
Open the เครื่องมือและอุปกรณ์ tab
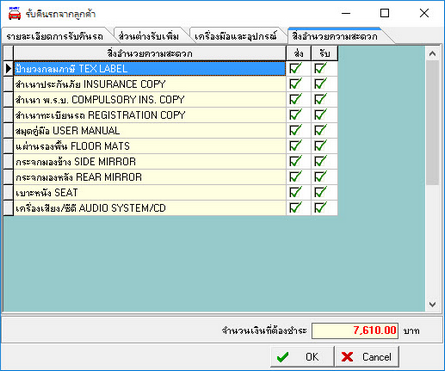(x=236, y=36)
